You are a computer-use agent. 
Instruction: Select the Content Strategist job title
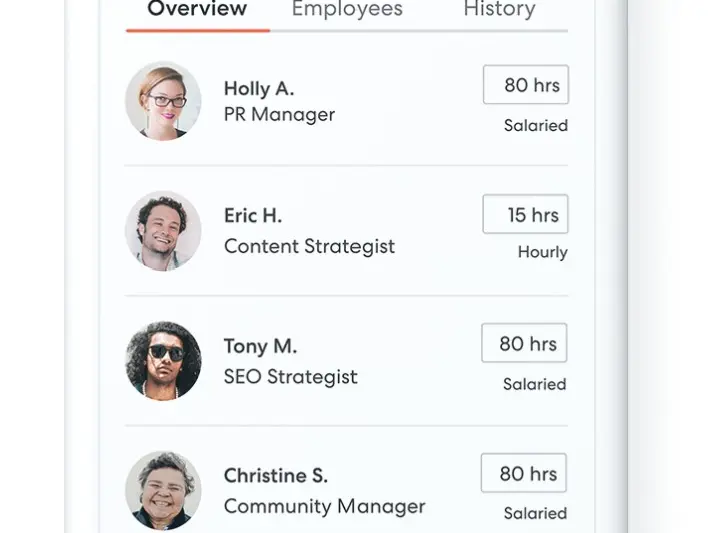(309, 246)
